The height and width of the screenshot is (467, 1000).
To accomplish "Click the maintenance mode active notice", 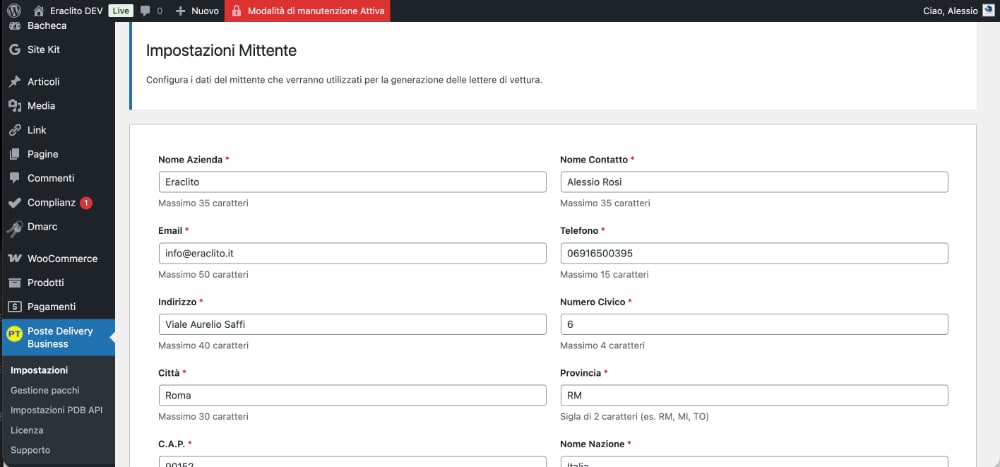I will click(307, 11).
